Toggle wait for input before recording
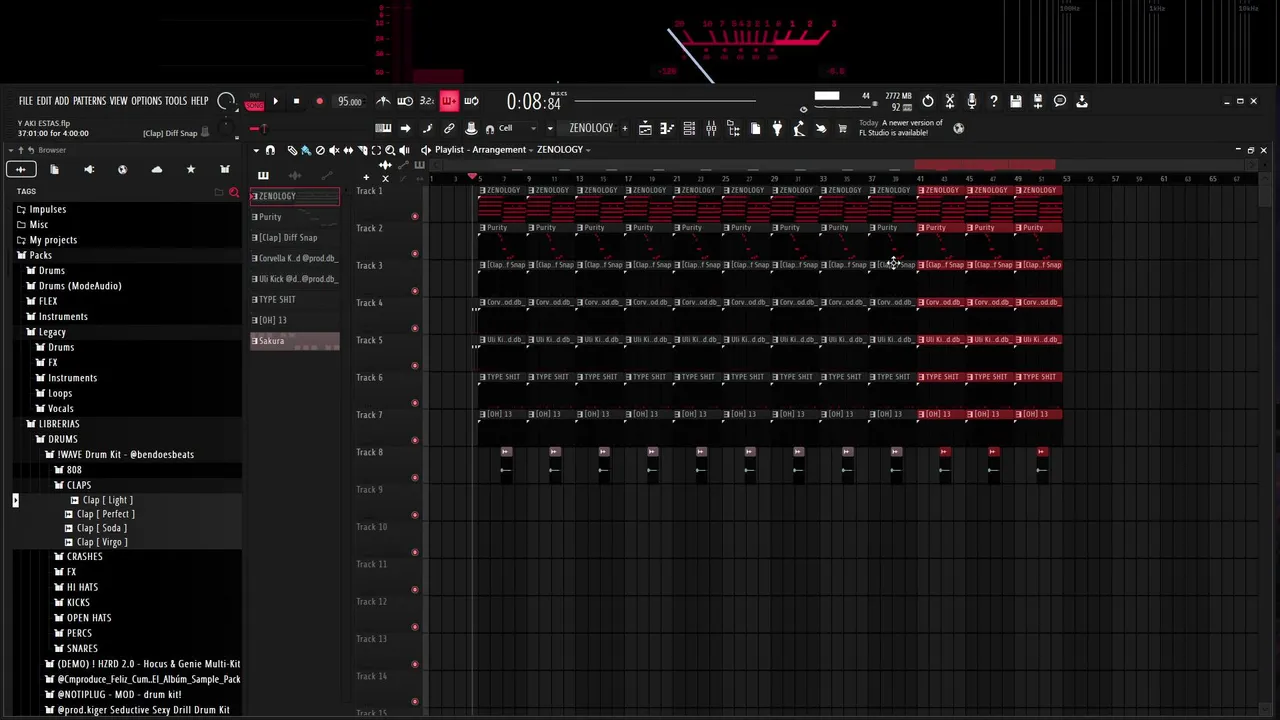The image size is (1280, 720). 405,101
